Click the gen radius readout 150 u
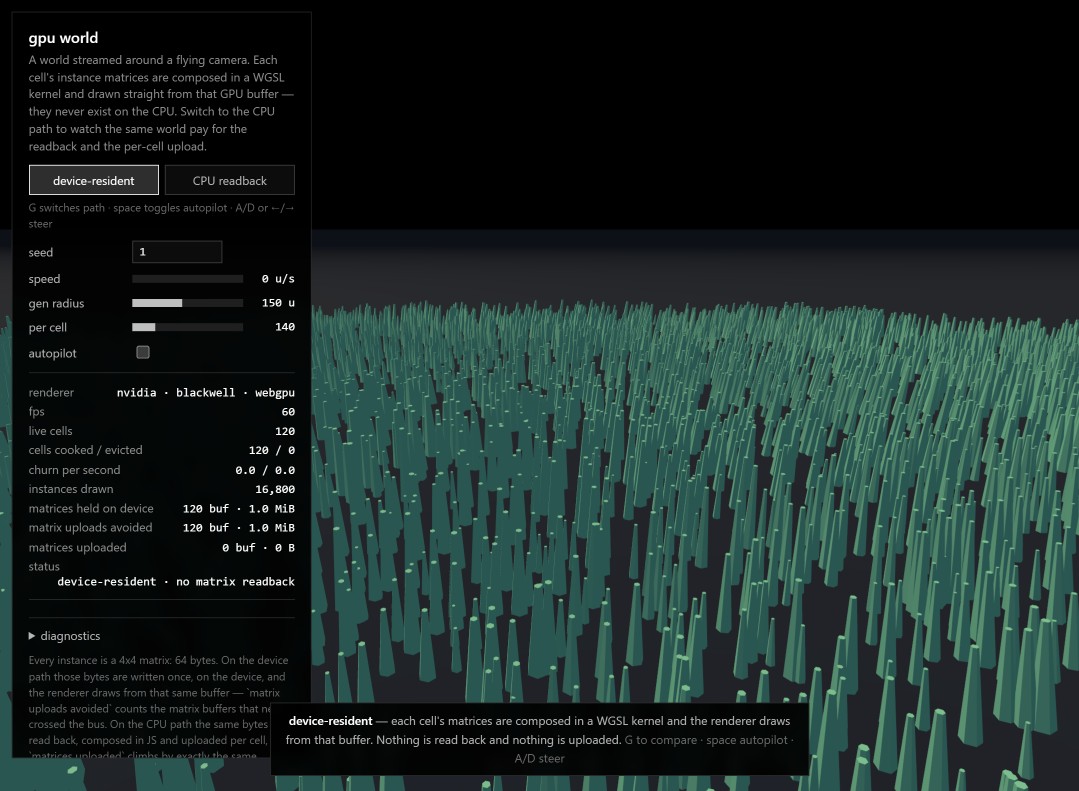The height and width of the screenshot is (791, 1079). pyautogui.click(x=278, y=303)
